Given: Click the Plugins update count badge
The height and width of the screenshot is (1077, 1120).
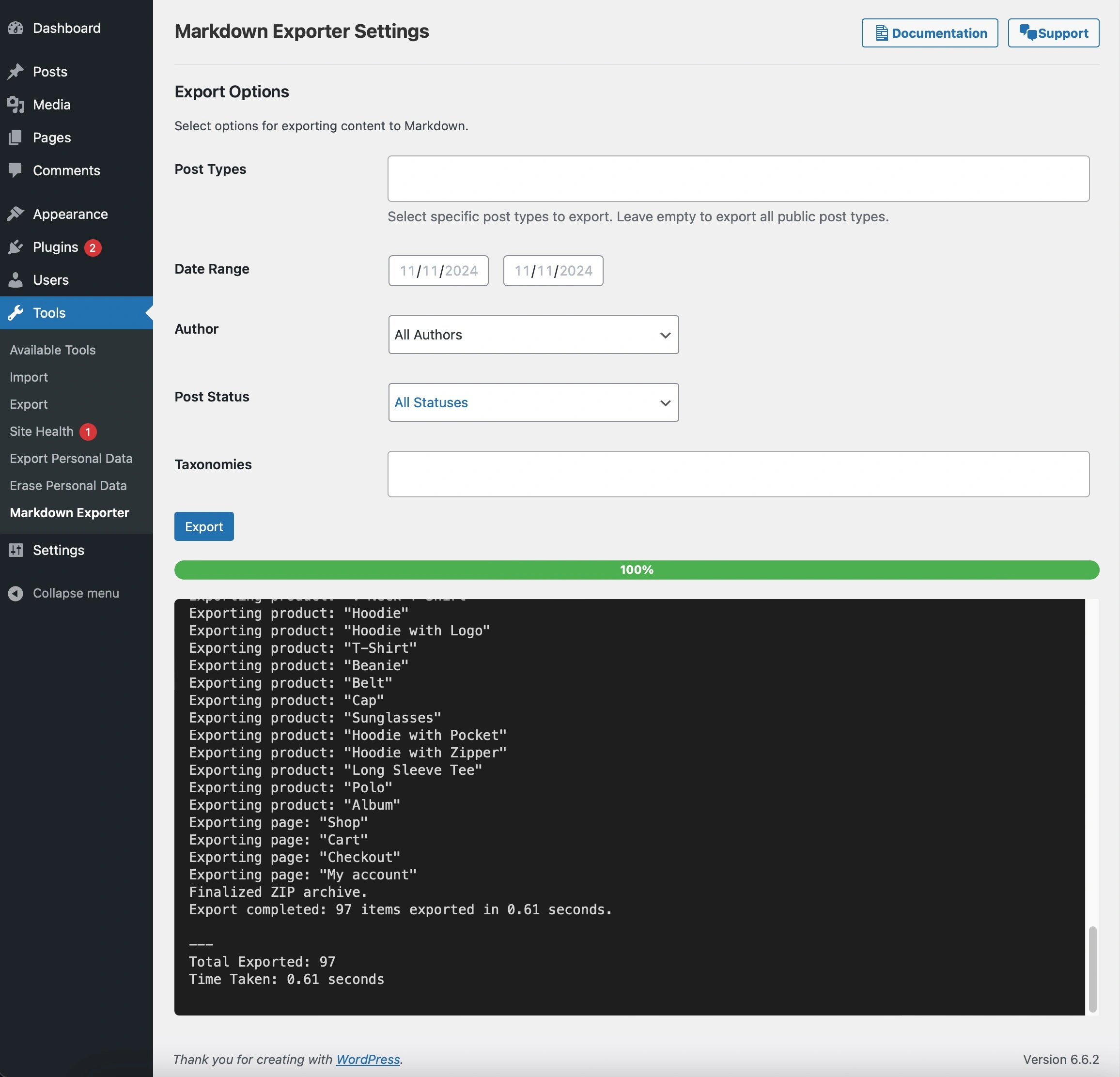Looking at the screenshot, I should click(x=93, y=247).
